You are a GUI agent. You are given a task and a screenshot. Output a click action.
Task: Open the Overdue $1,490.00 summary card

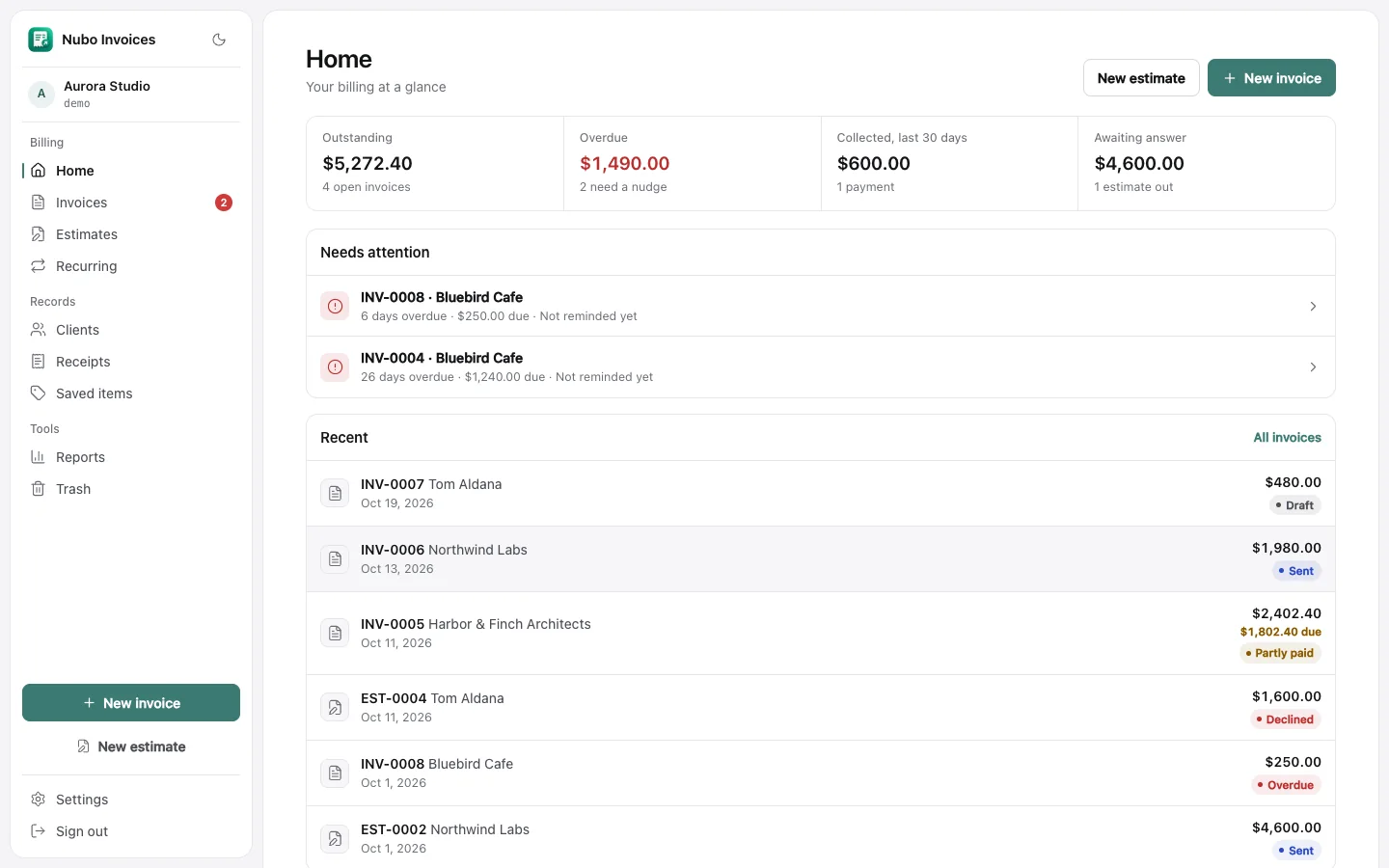(x=693, y=164)
